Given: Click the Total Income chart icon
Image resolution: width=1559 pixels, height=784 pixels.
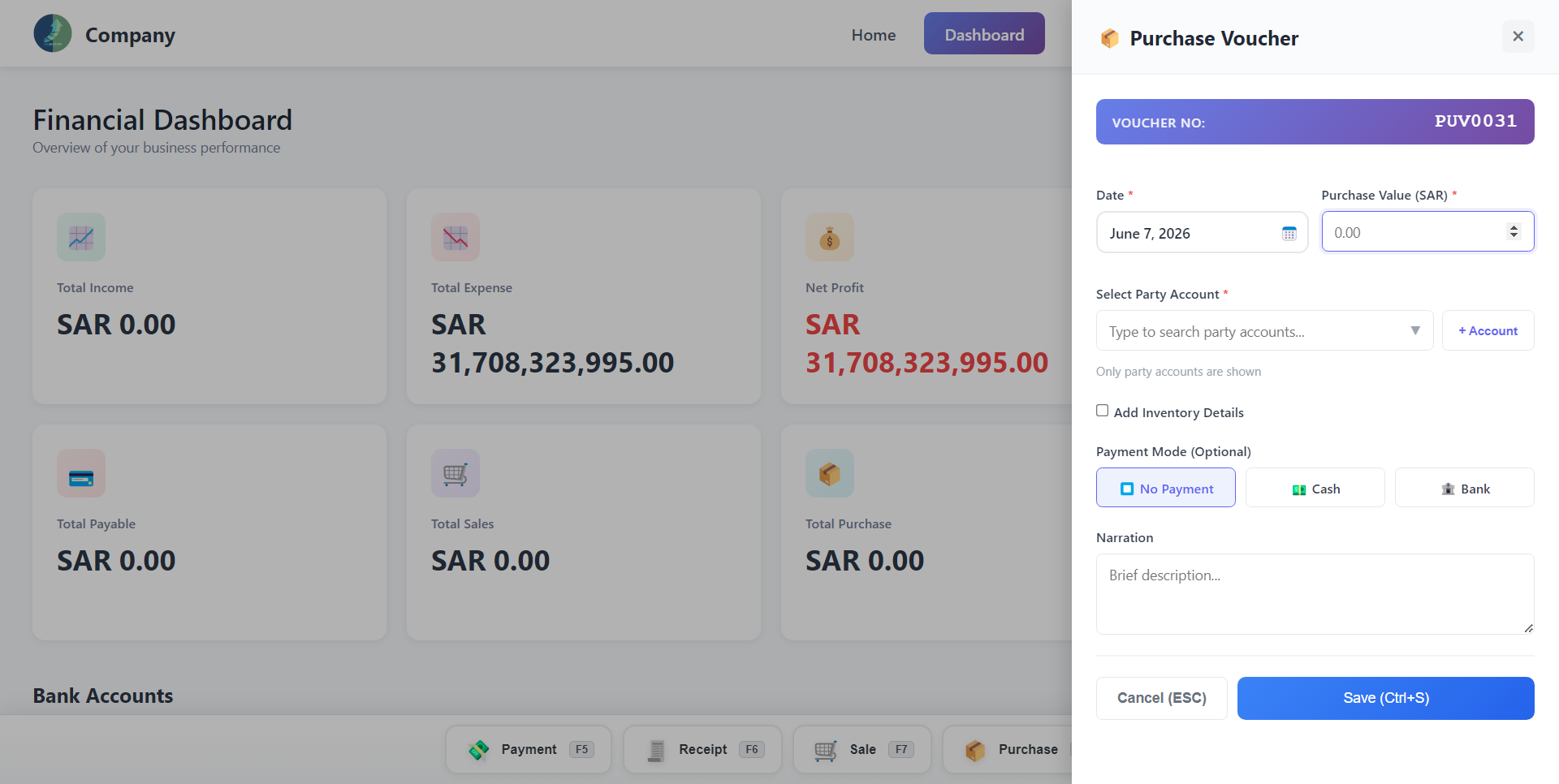Looking at the screenshot, I should coord(81,237).
